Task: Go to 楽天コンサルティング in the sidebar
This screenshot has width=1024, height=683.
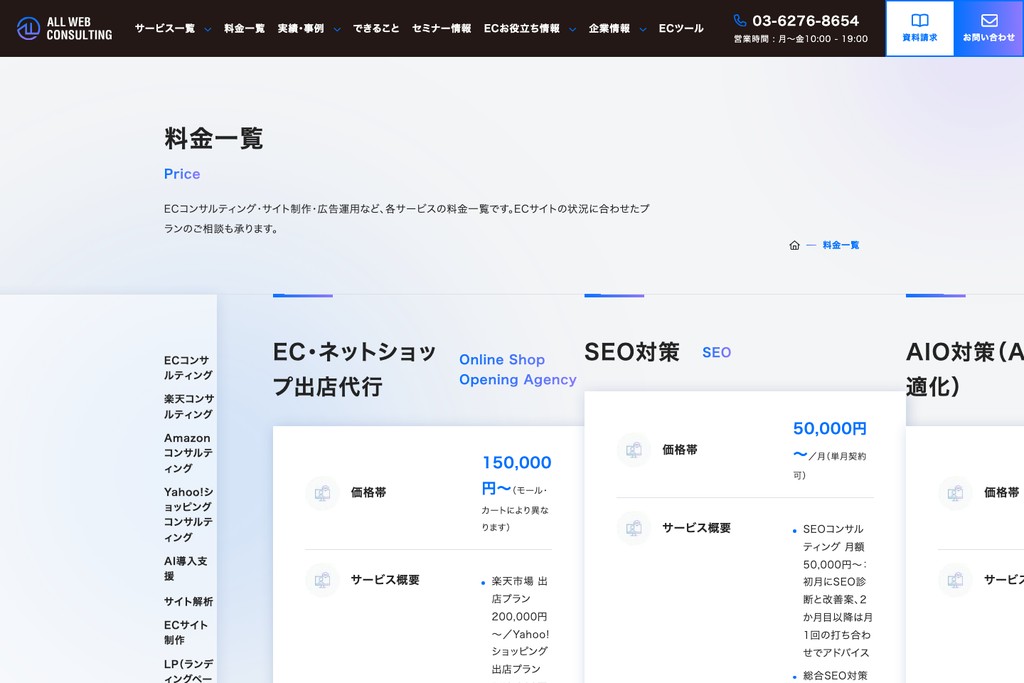Action: [189, 406]
